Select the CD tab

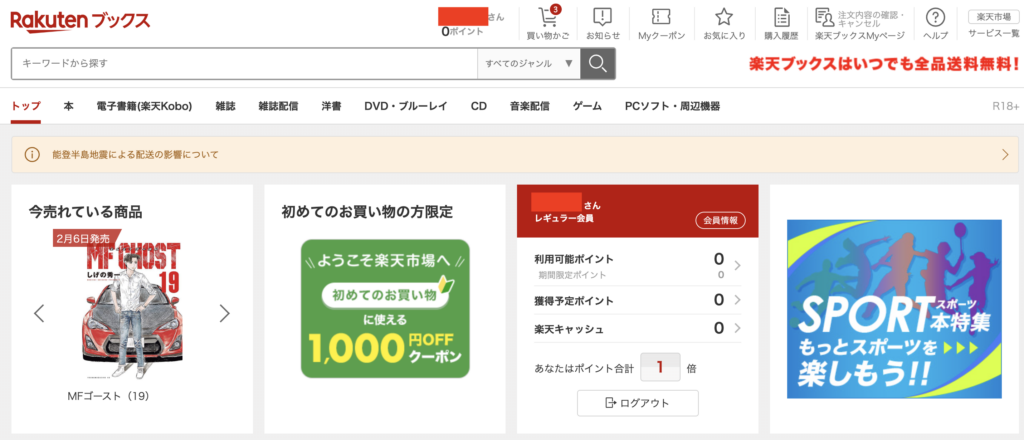tap(479, 106)
